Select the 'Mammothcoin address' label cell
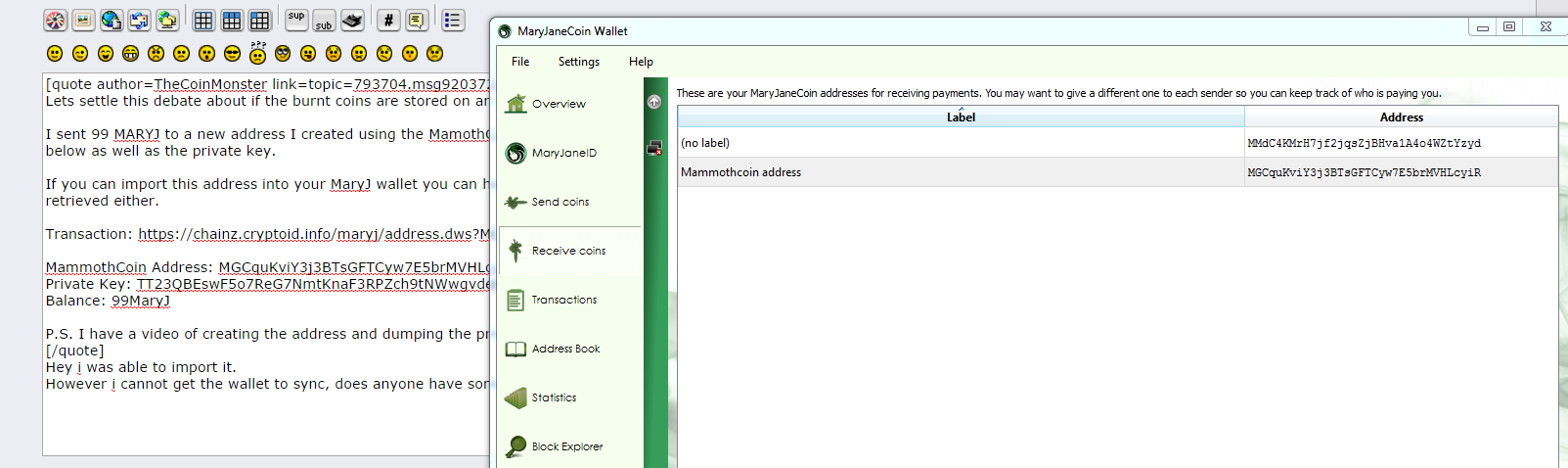Image resolution: width=1568 pixels, height=468 pixels. point(961,172)
